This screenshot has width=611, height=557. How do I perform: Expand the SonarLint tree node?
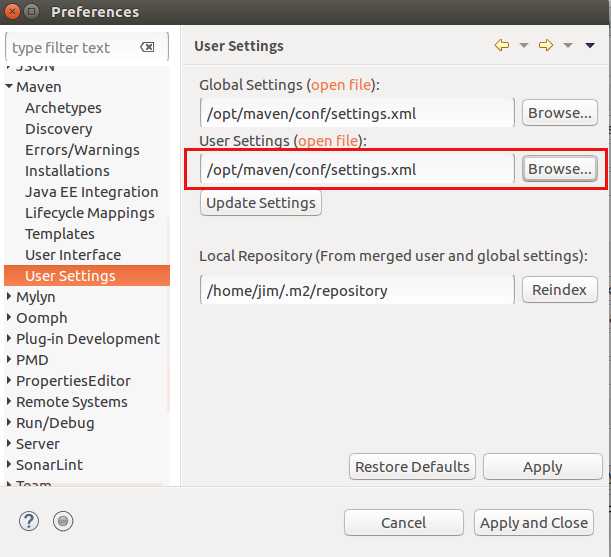pos(9,465)
